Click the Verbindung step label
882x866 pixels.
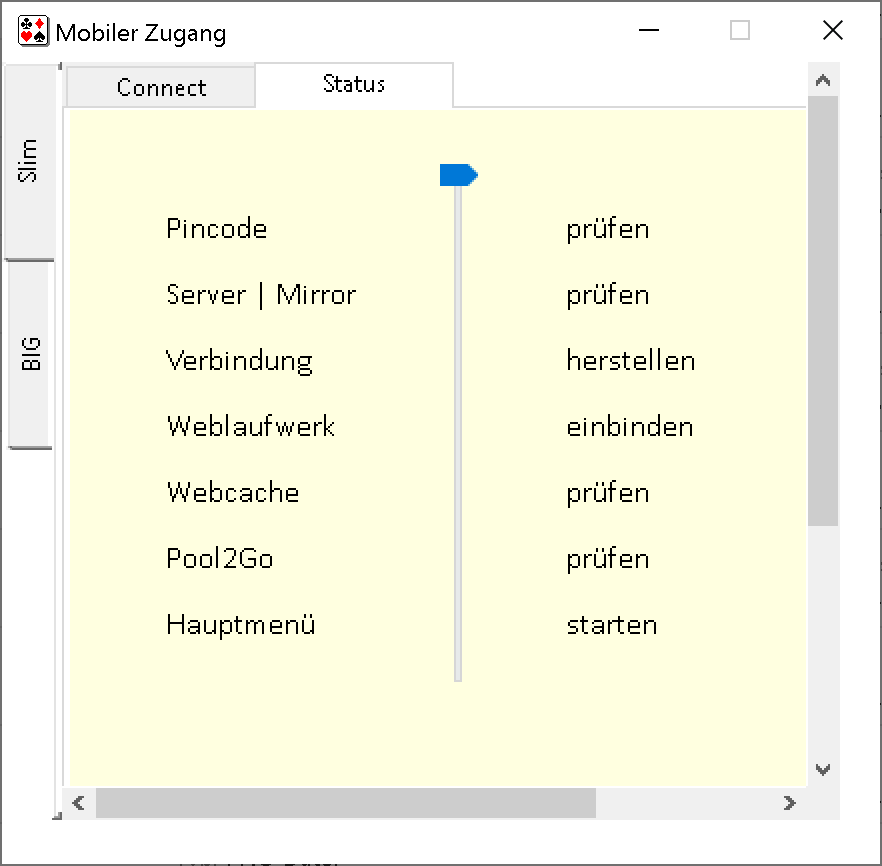[239, 361]
